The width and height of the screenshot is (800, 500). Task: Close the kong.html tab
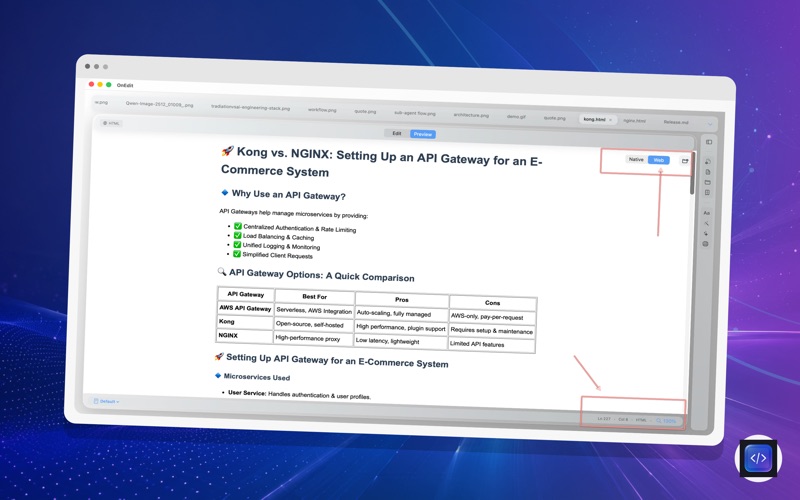tap(610, 120)
